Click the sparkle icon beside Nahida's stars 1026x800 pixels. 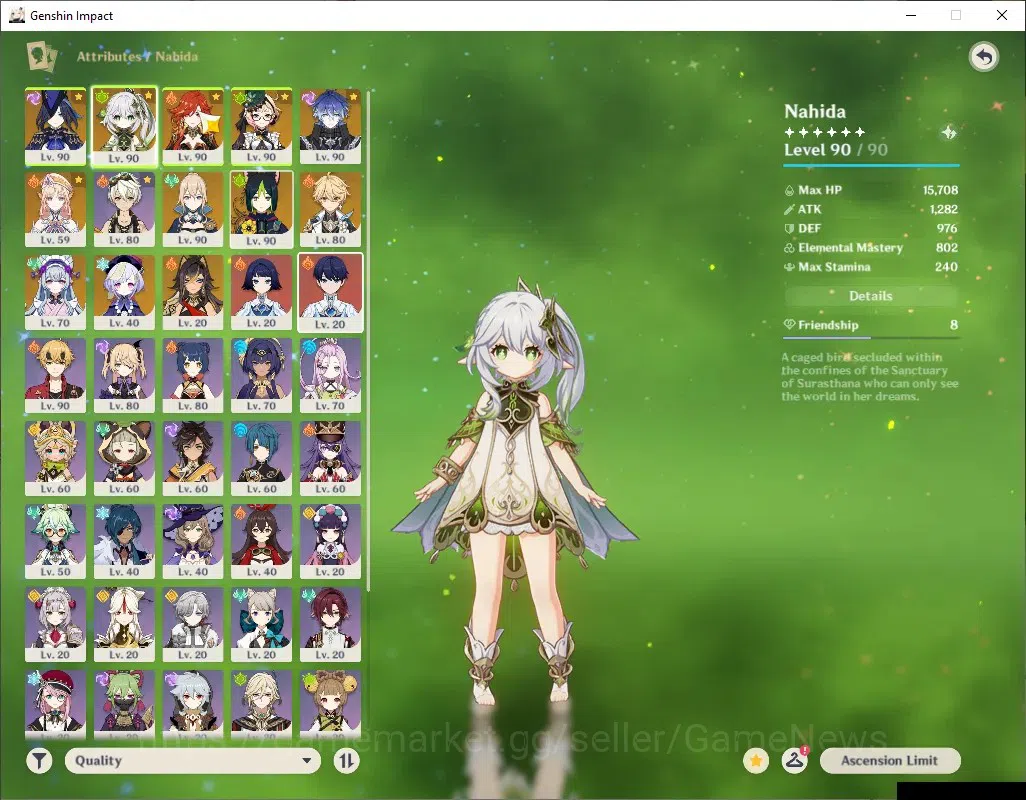(948, 133)
